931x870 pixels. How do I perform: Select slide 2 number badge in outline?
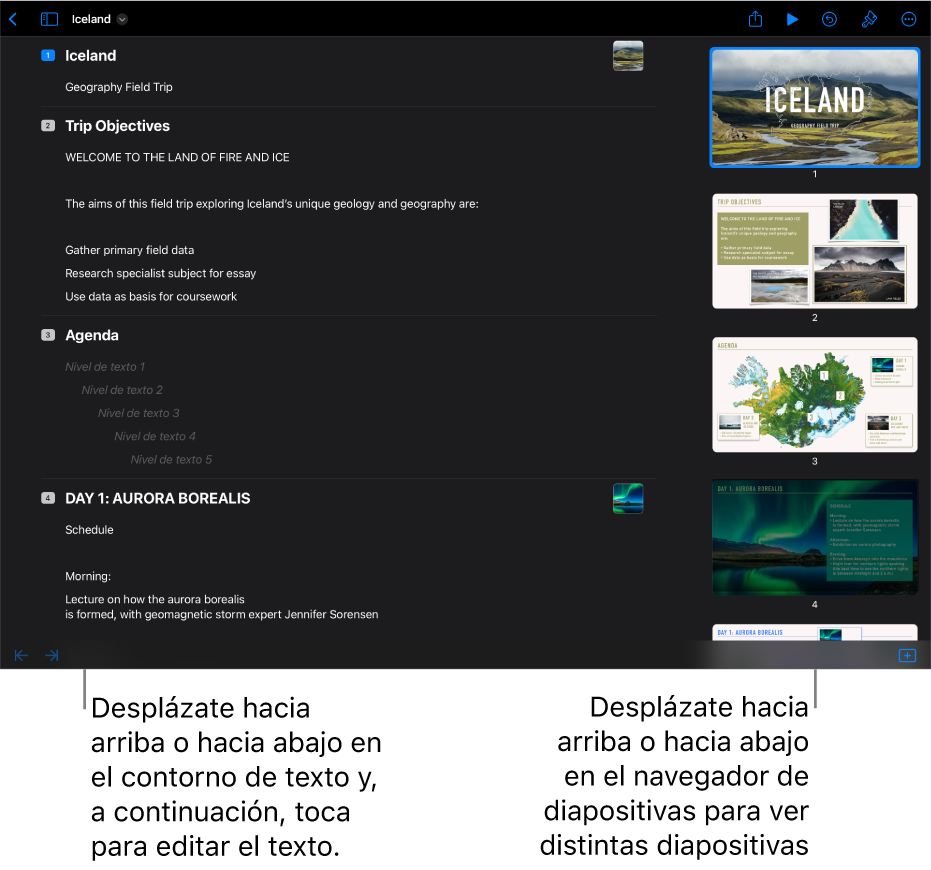click(48, 125)
